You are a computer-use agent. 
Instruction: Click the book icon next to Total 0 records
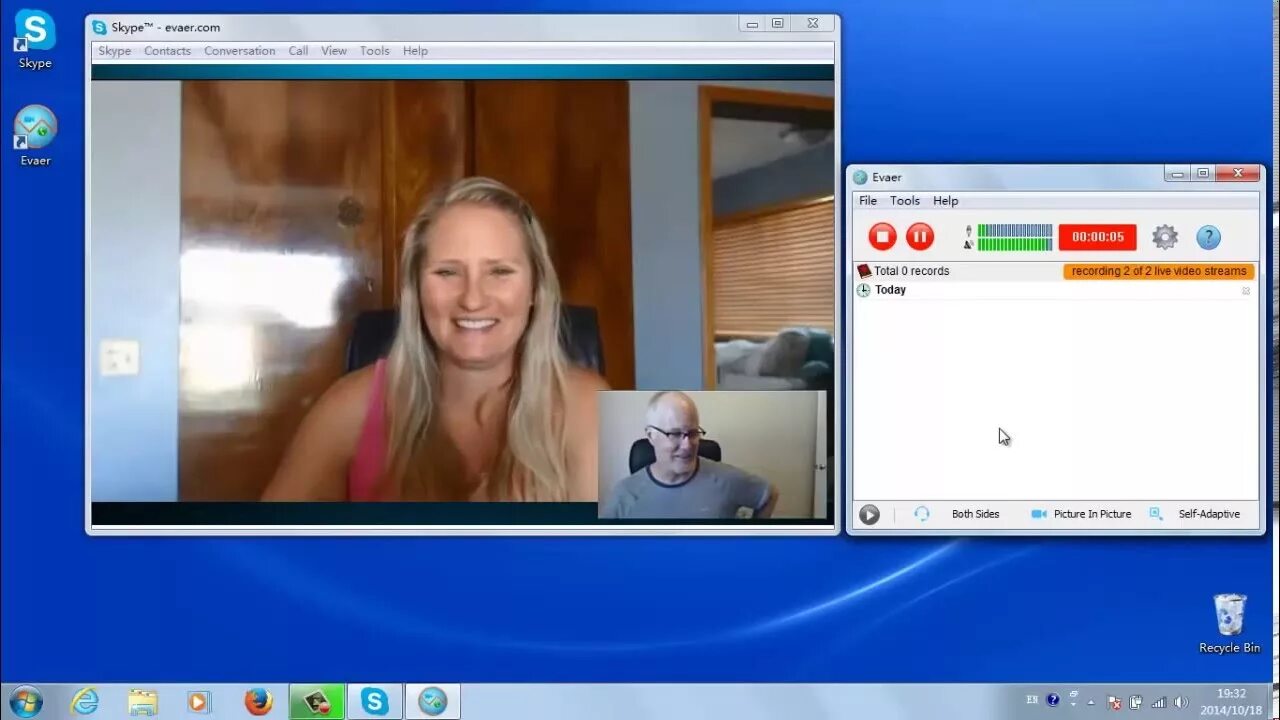pos(864,271)
